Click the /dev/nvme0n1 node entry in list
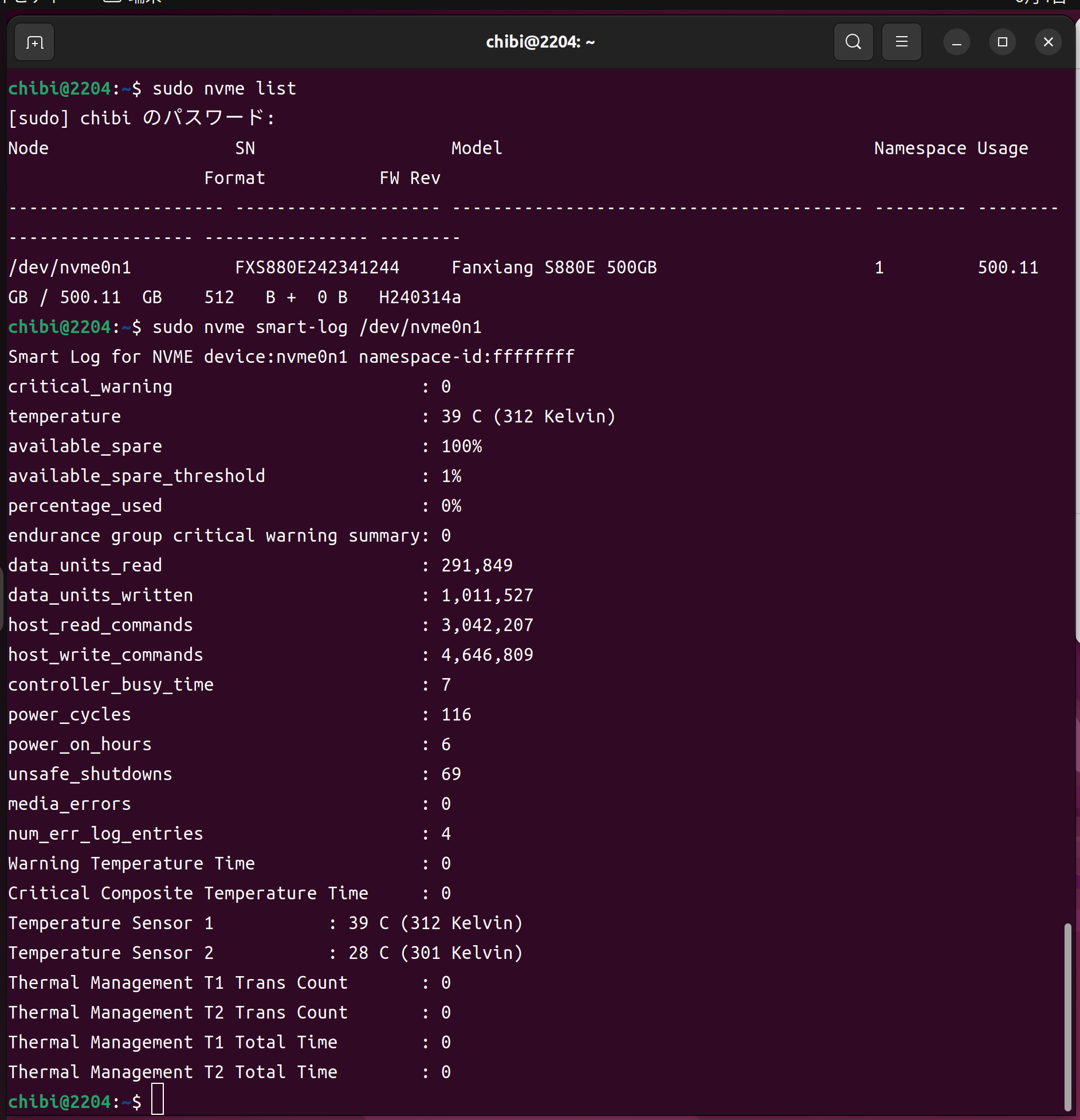1080x1120 pixels. [x=70, y=268]
